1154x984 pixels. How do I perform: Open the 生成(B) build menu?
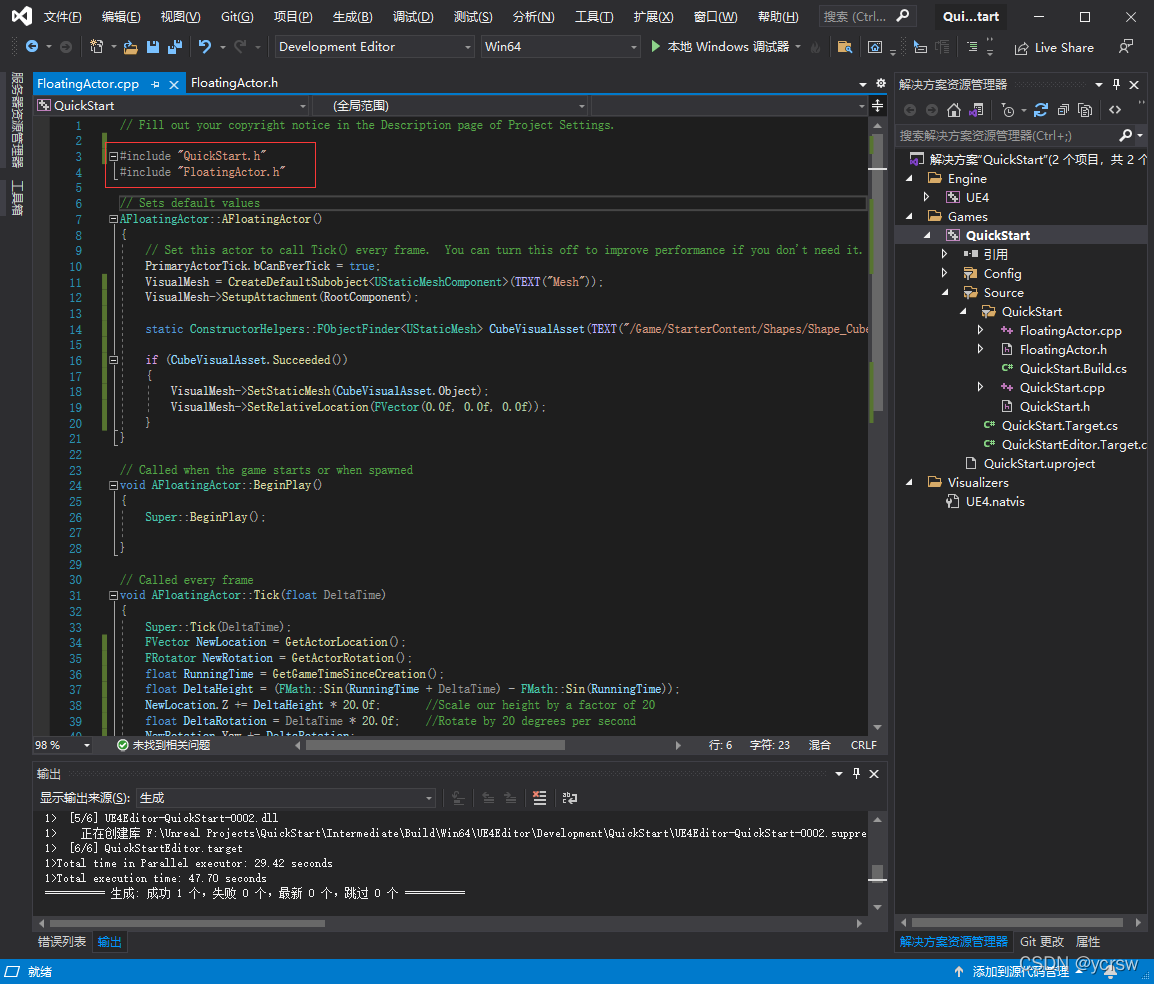[353, 17]
